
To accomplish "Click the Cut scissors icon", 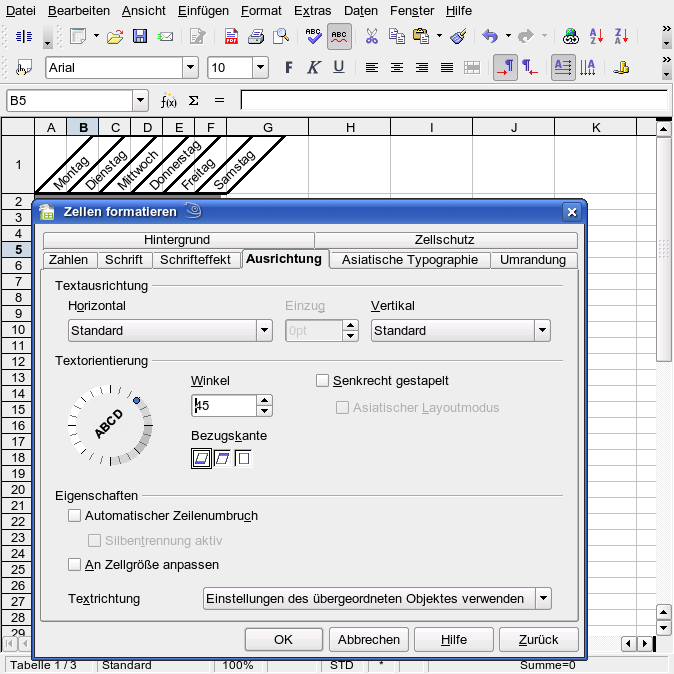I will click(371, 37).
